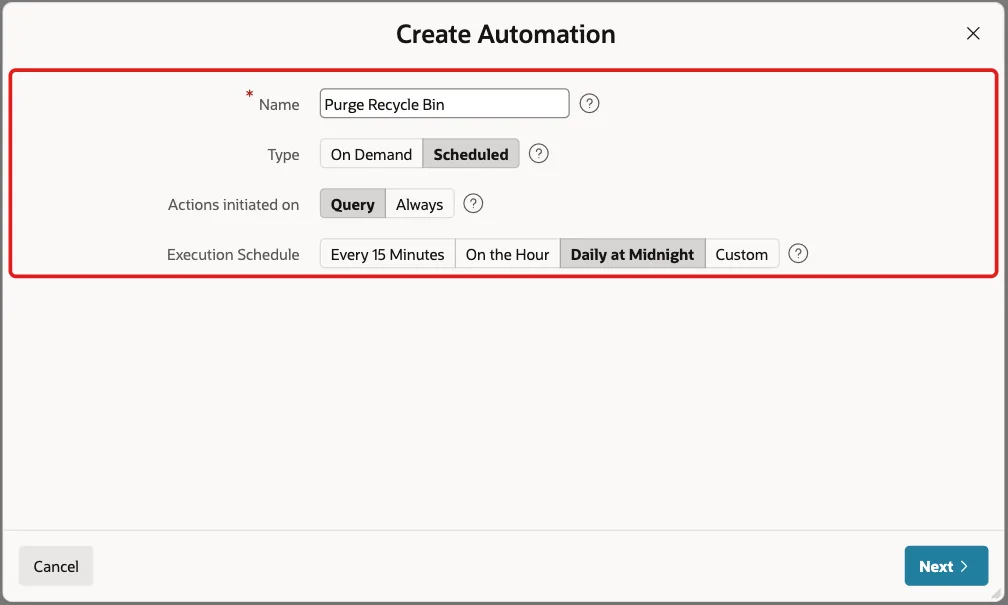Viewport: 1008px width, 605px height.
Task: Click the Execution Schedule label
Action: (233, 255)
